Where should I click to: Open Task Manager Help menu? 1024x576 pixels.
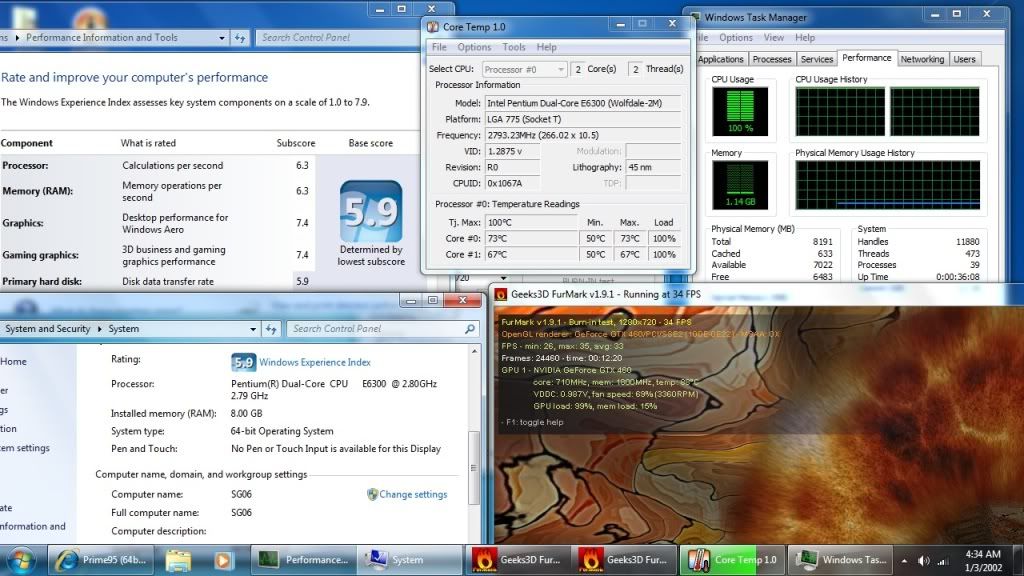(805, 38)
